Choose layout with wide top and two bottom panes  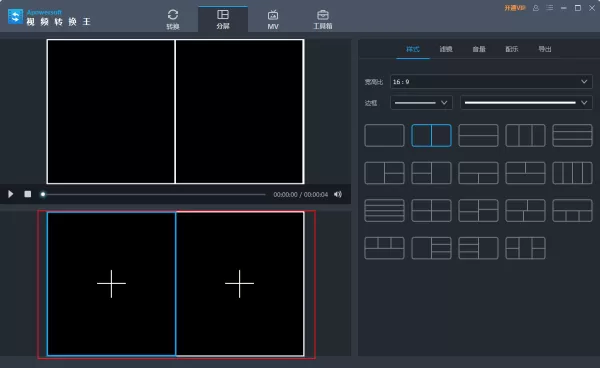point(478,173)
